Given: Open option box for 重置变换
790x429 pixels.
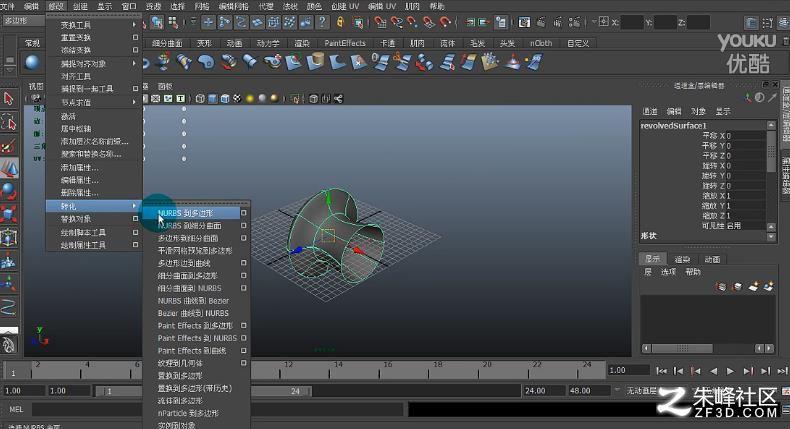Looking at the screenshot, I should 136,38.
